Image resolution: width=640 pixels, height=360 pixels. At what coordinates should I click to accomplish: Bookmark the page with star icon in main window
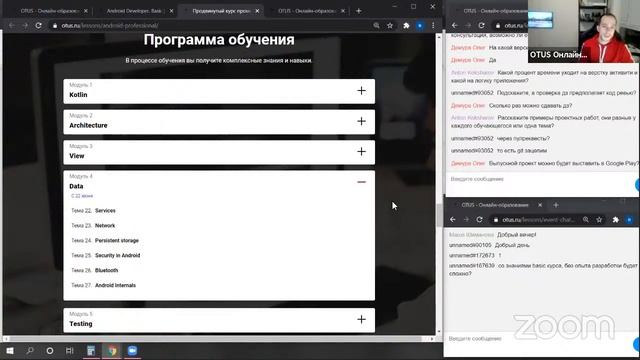click(390, 25)
